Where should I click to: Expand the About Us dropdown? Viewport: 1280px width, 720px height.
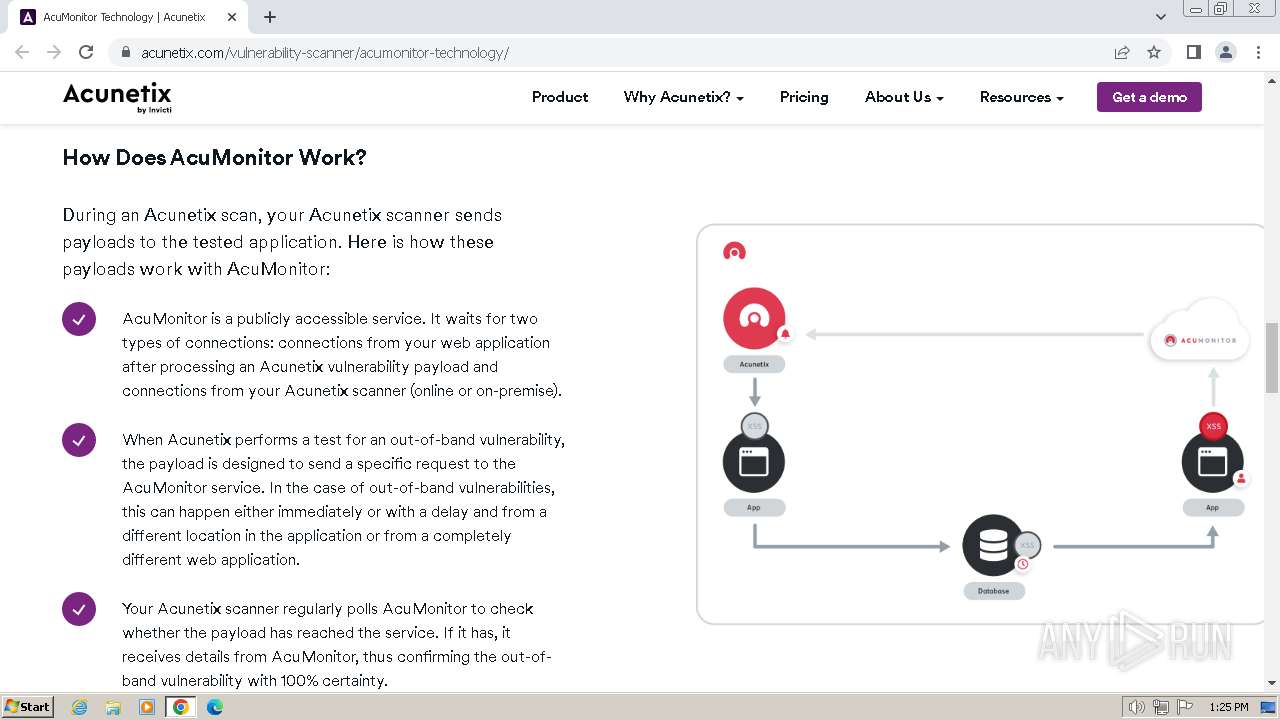(x=904, y=97)
